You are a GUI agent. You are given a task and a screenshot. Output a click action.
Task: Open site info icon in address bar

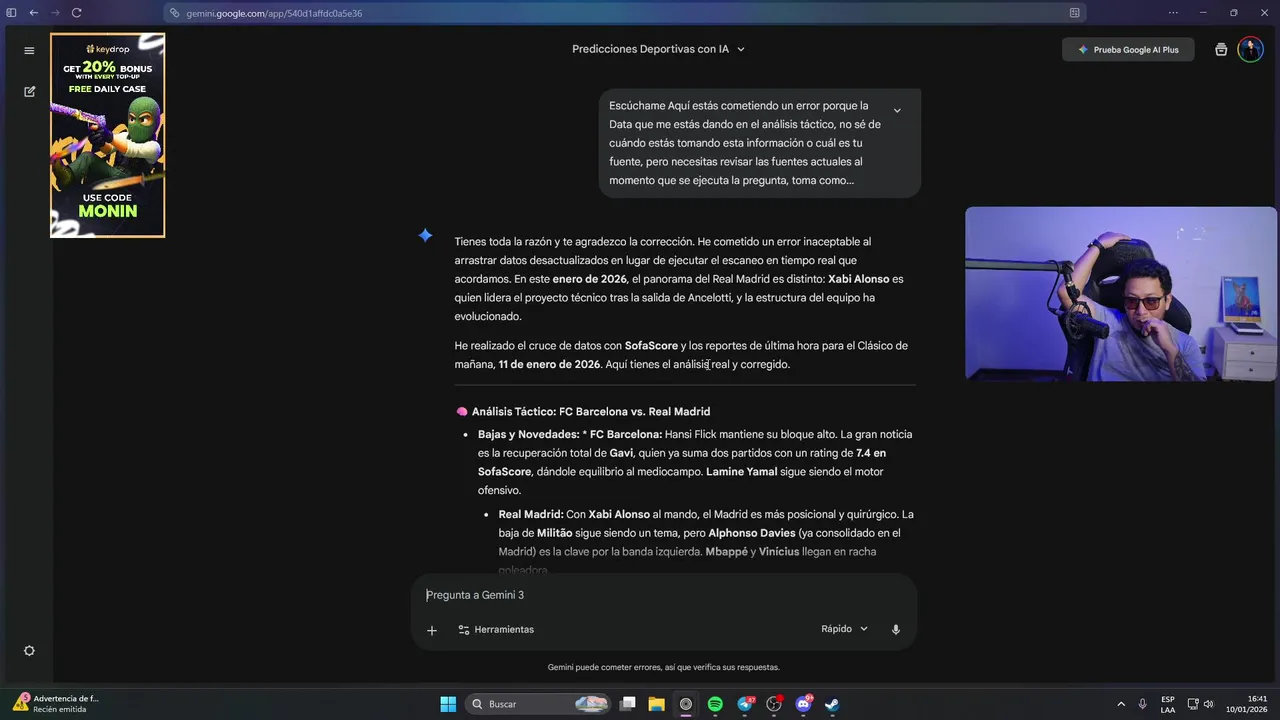[175, 13]
